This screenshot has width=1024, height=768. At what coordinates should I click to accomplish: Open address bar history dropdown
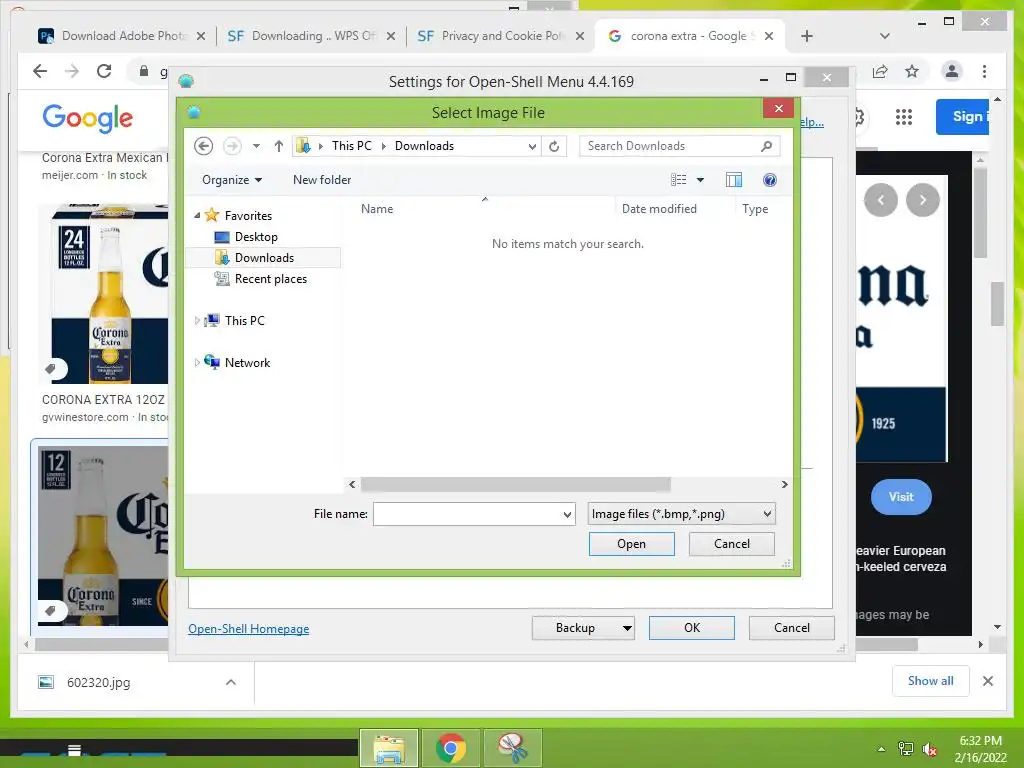click(532, 146)
